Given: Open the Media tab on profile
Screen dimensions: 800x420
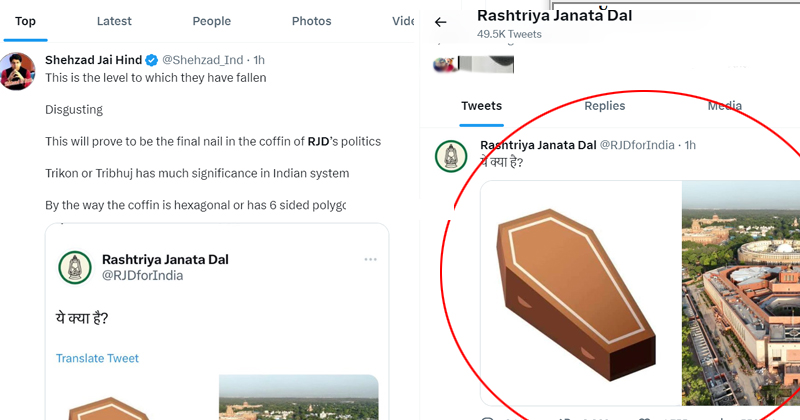Looking at the screenshot, I should pyautogui.click(x=724, y=106).
